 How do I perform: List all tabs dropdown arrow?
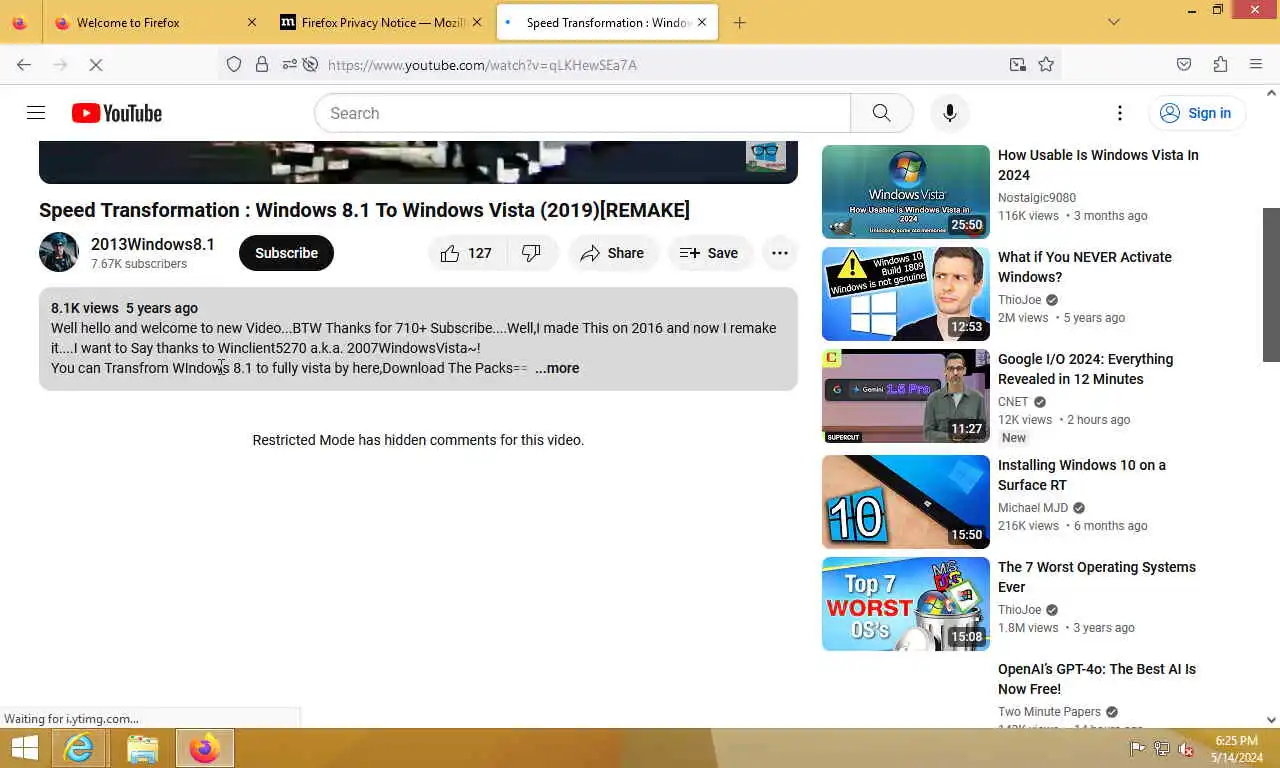[x=1114, y=22]
